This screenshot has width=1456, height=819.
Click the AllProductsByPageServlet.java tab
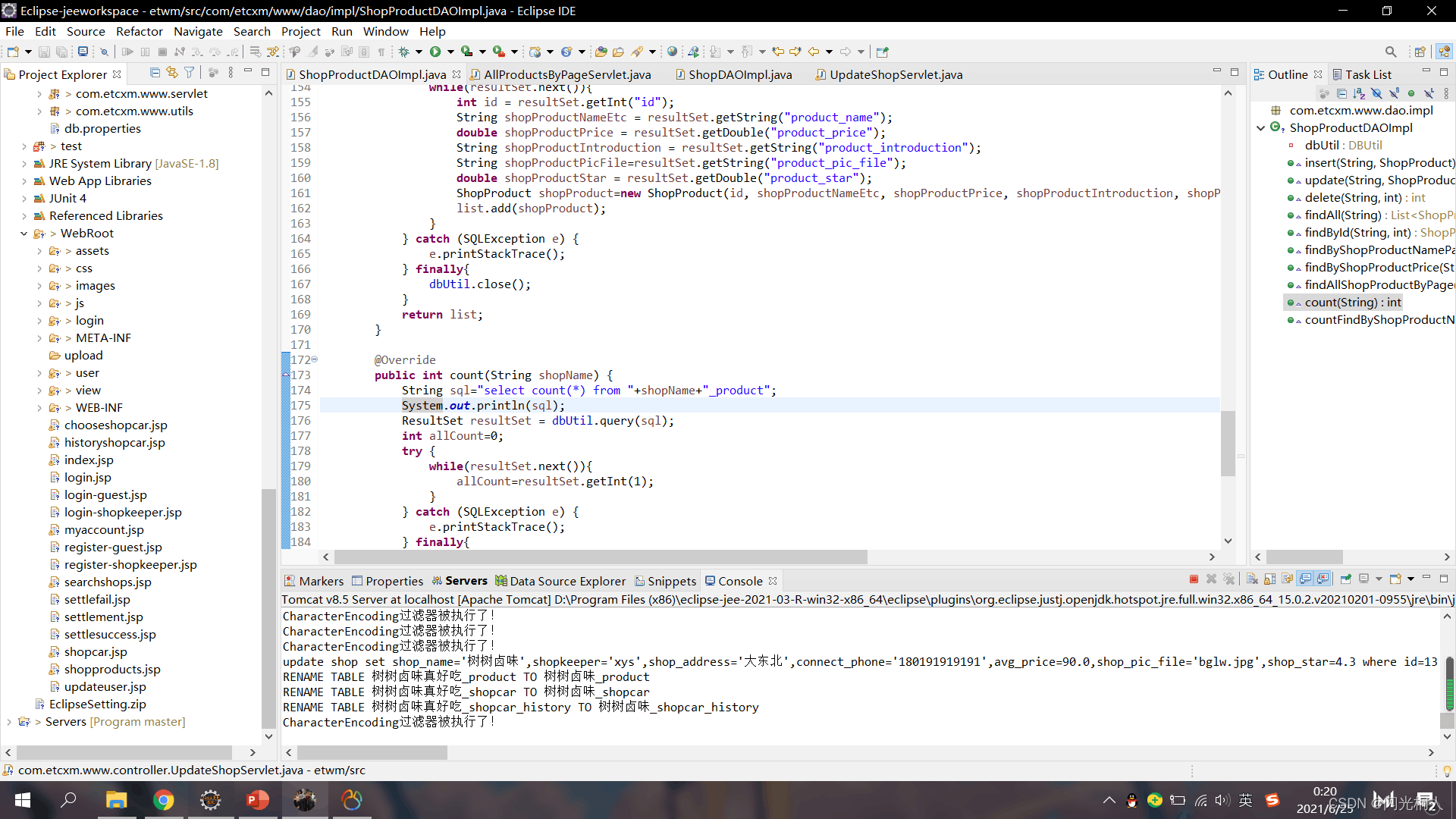coord(566,75)
